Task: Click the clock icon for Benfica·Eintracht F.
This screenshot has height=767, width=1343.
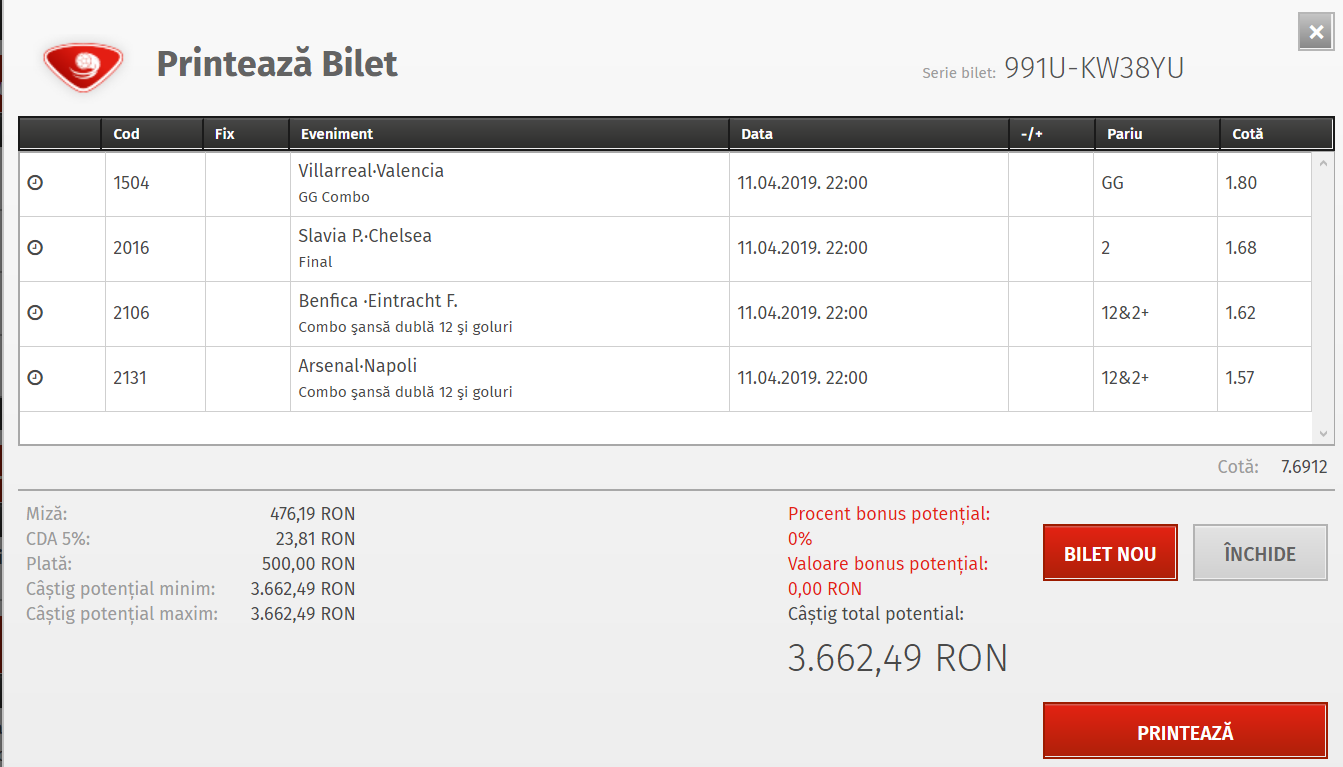Action: (x=35, y=313)
